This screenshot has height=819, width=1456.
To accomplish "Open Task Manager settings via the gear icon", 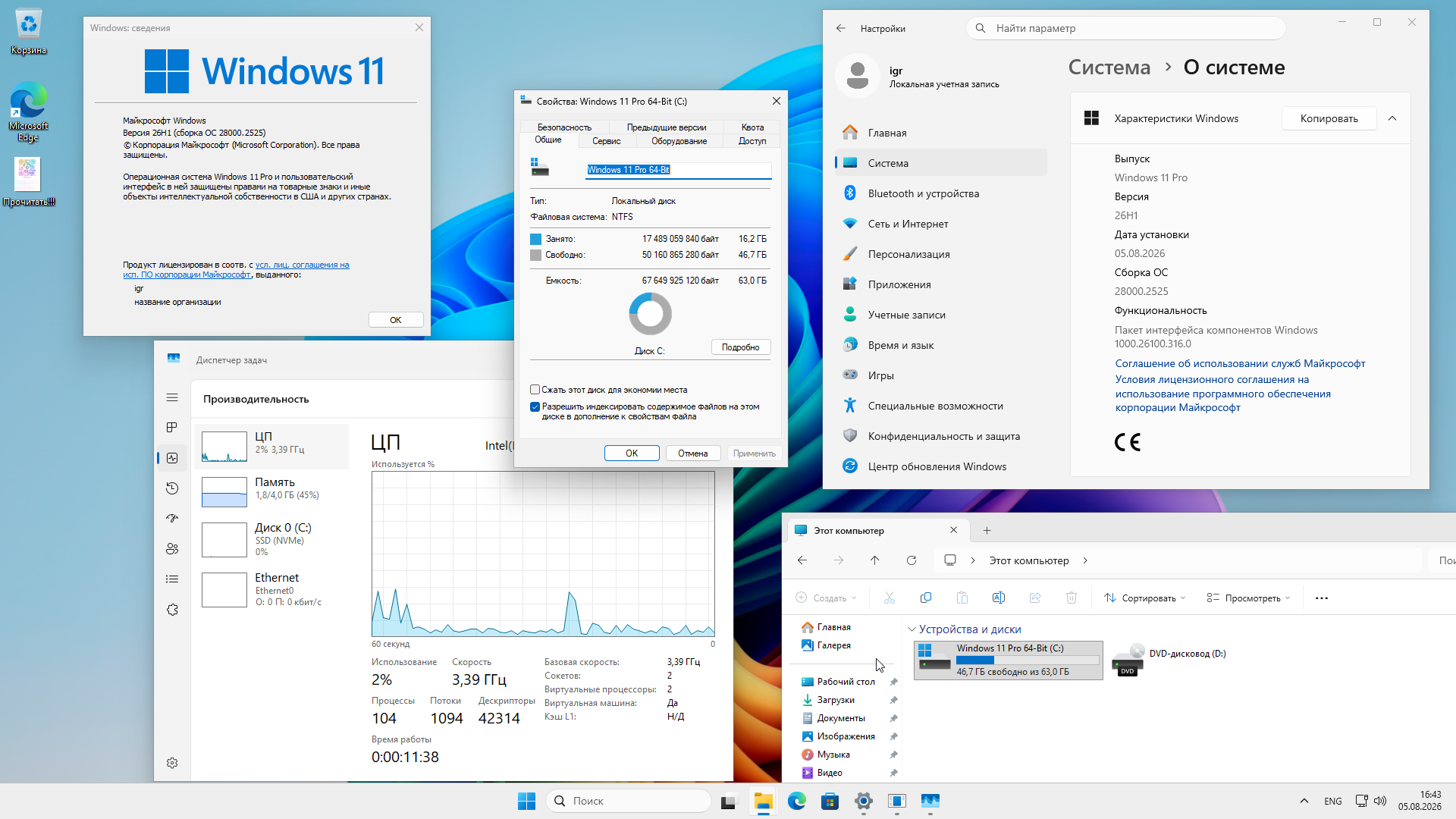I will click(x=172, y=763).
